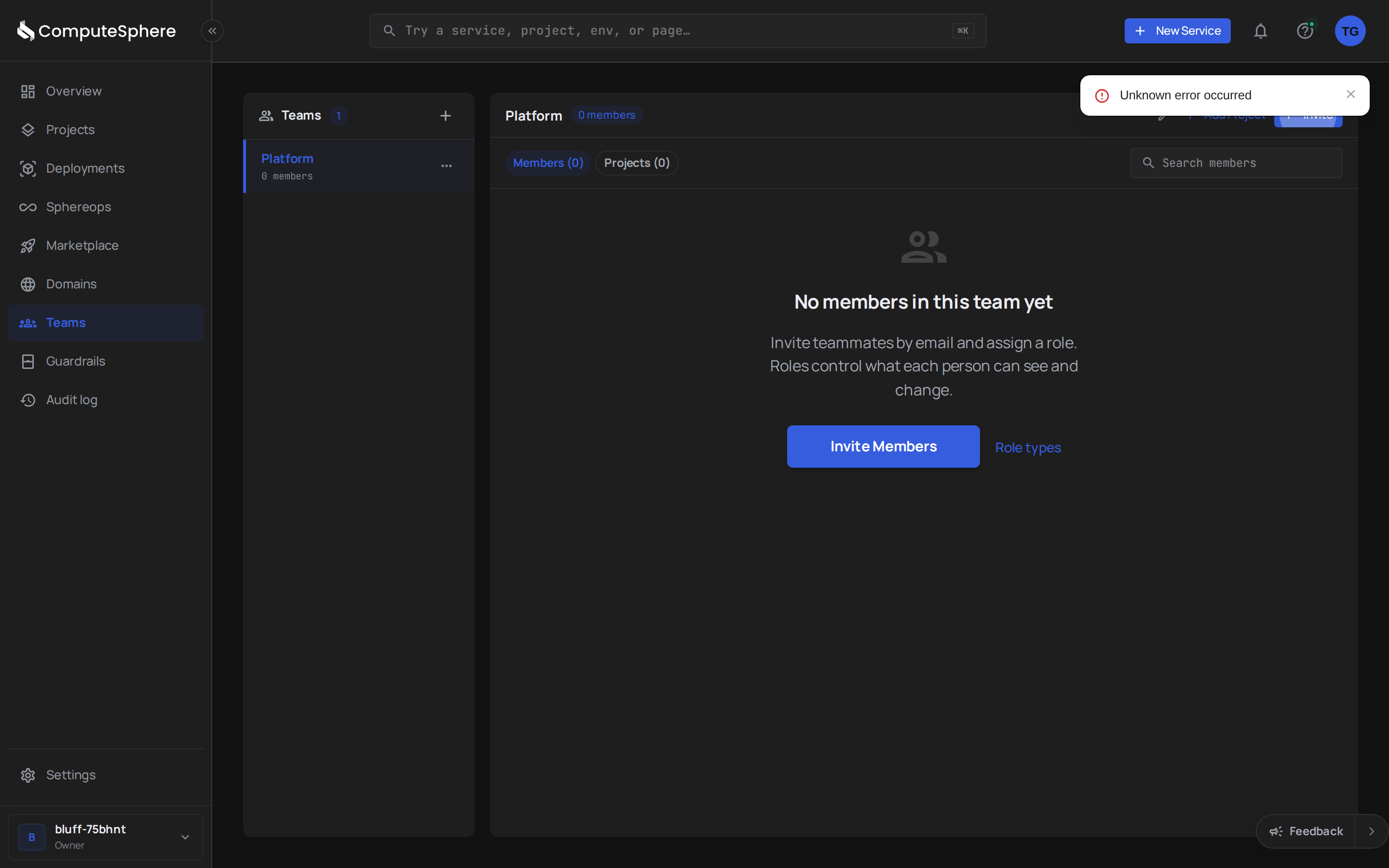
Task: Add a new team with plus icon
Action: 446,116
